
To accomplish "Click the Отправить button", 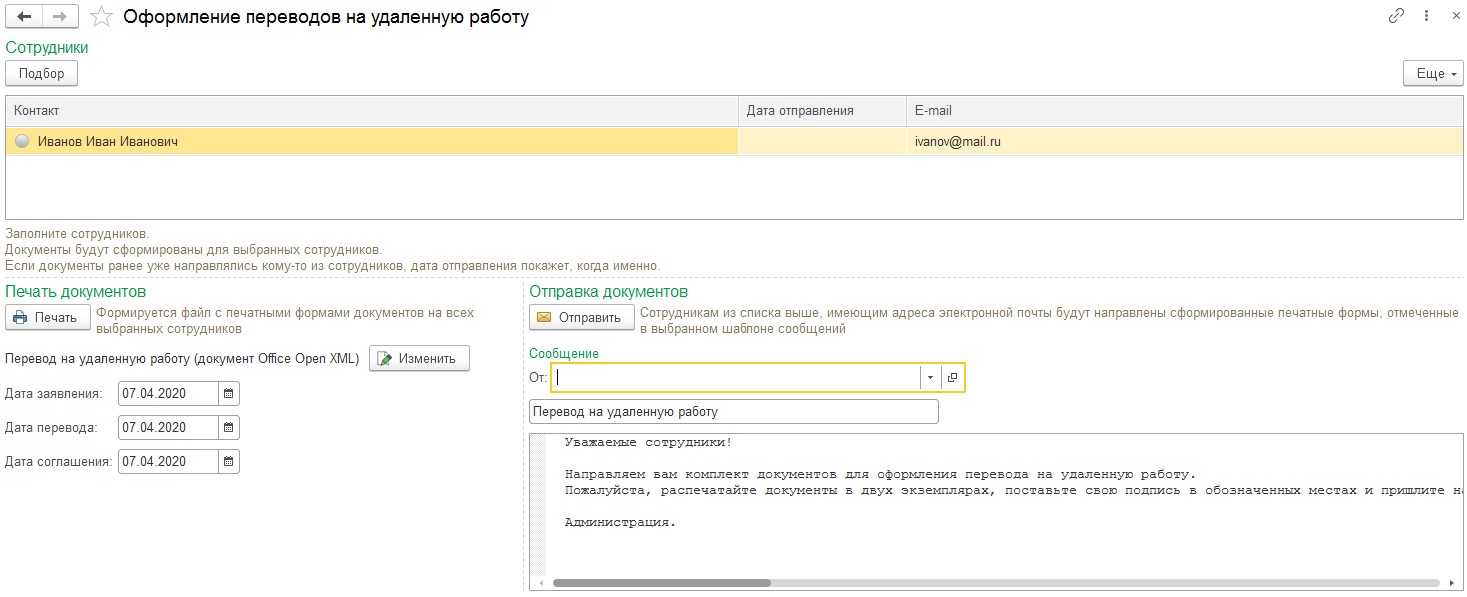I will tap(581, 318).
